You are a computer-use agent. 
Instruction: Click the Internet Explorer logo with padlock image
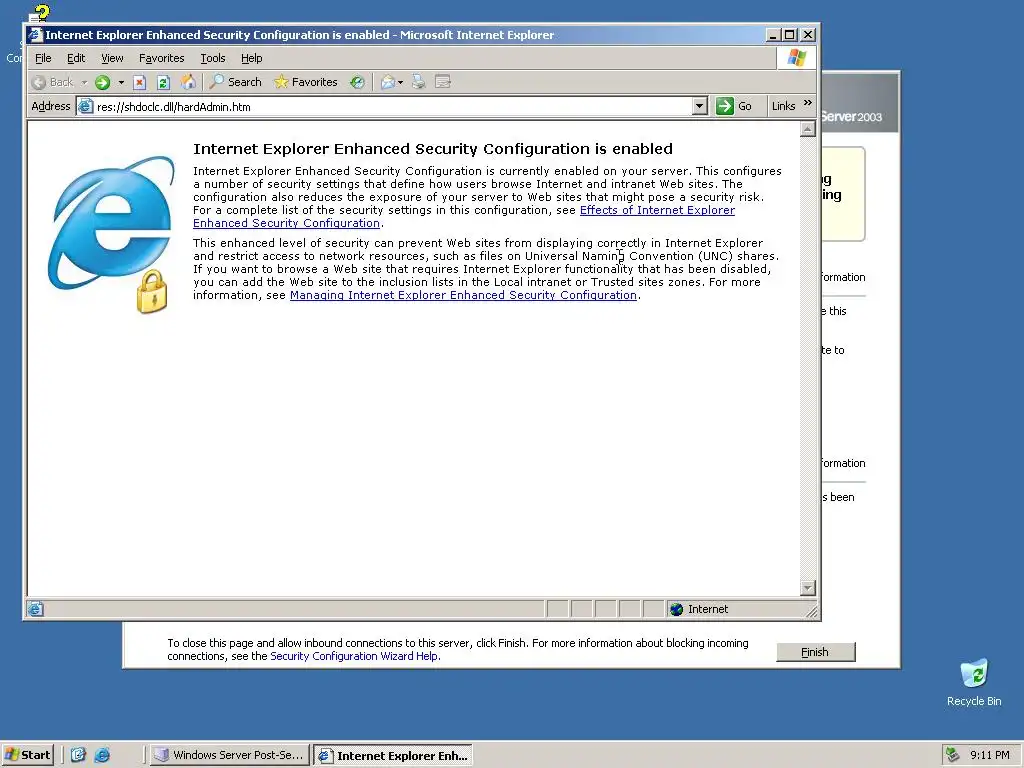click(112, 235)
